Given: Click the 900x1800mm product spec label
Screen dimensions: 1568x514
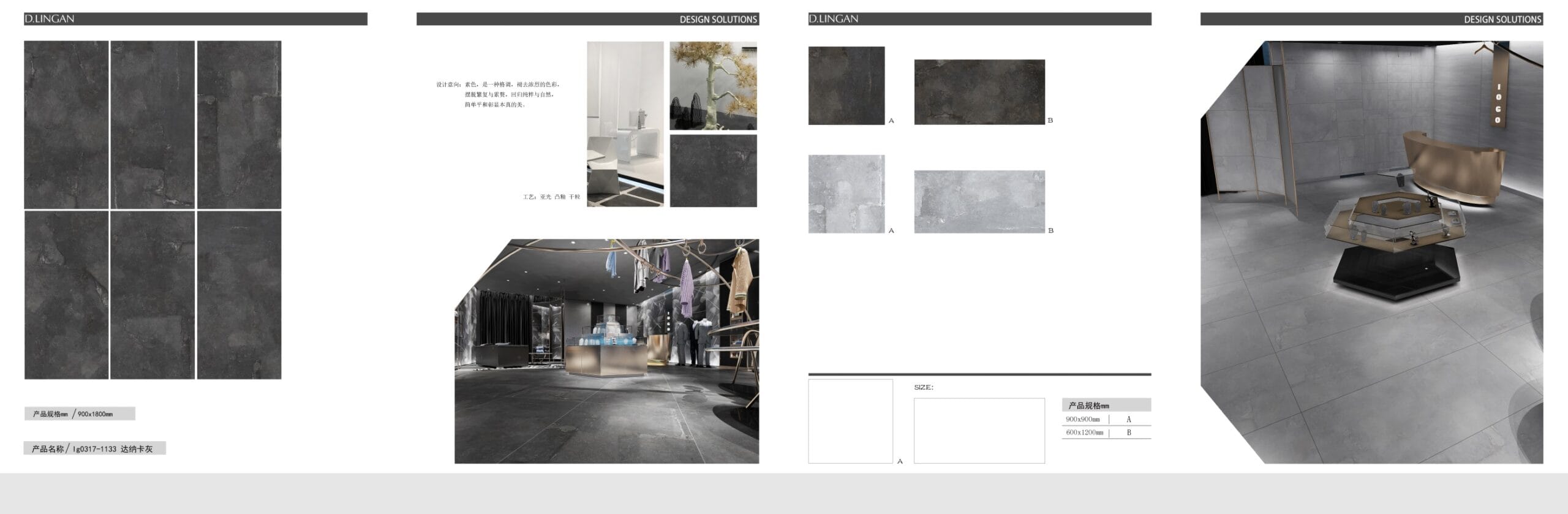Looking at the screenshot, I should [x=80, y=414].
